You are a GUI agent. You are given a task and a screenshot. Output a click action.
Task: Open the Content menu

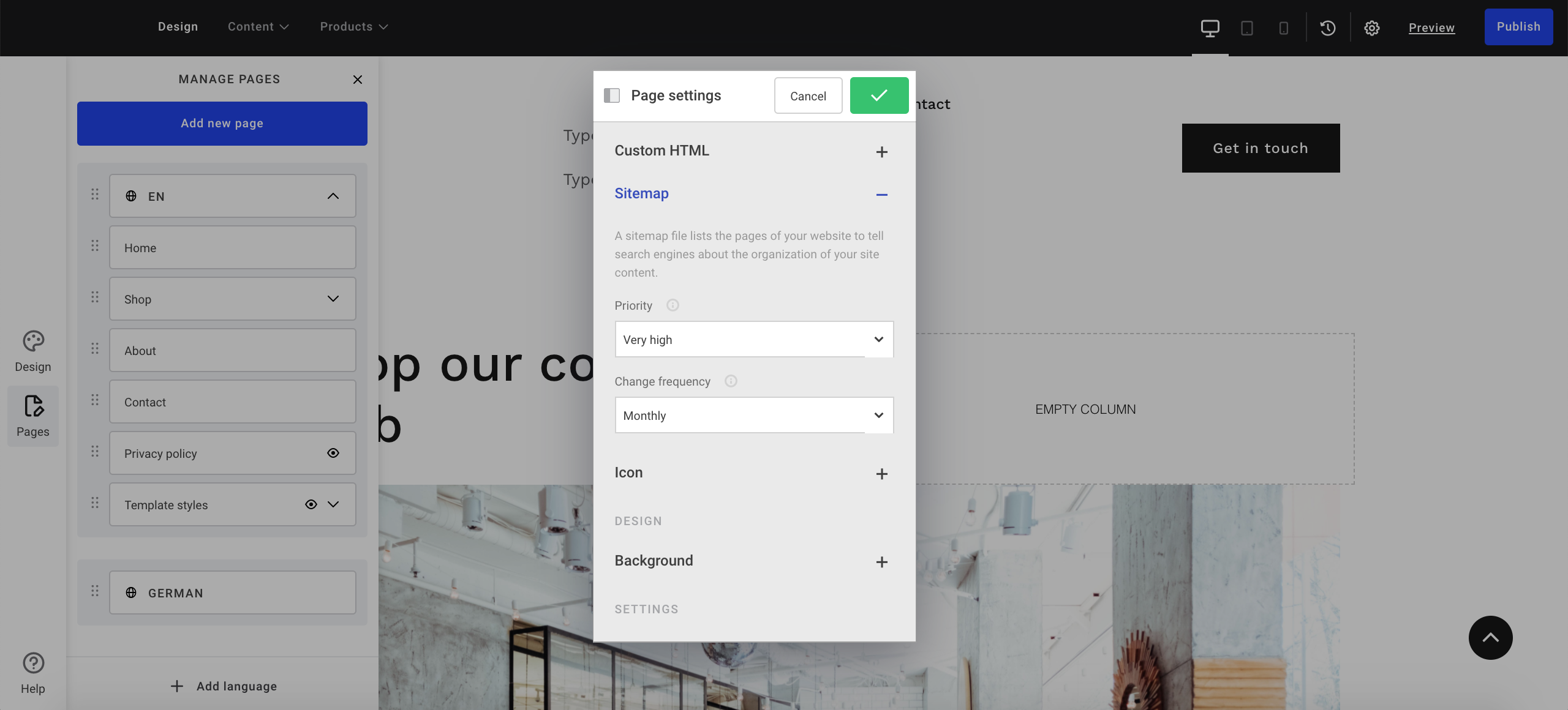point(258,26)
